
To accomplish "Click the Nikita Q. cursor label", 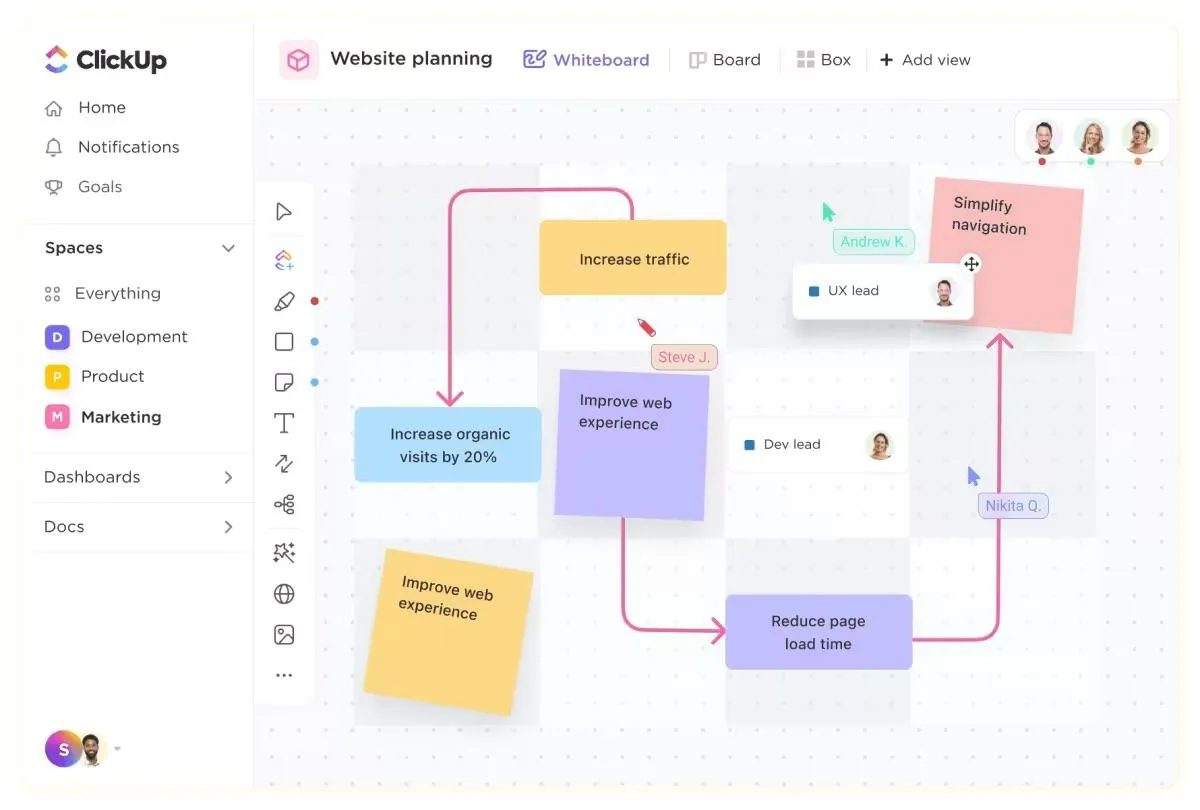I will coord(1013,505).
